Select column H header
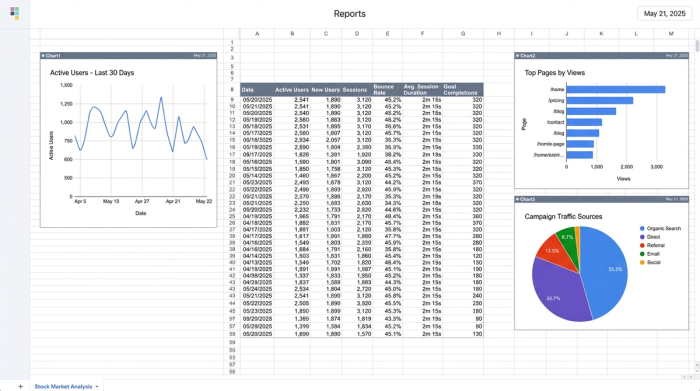Viewport: 700px width, 391px height. pyautogui.click(x=499, y=33)
